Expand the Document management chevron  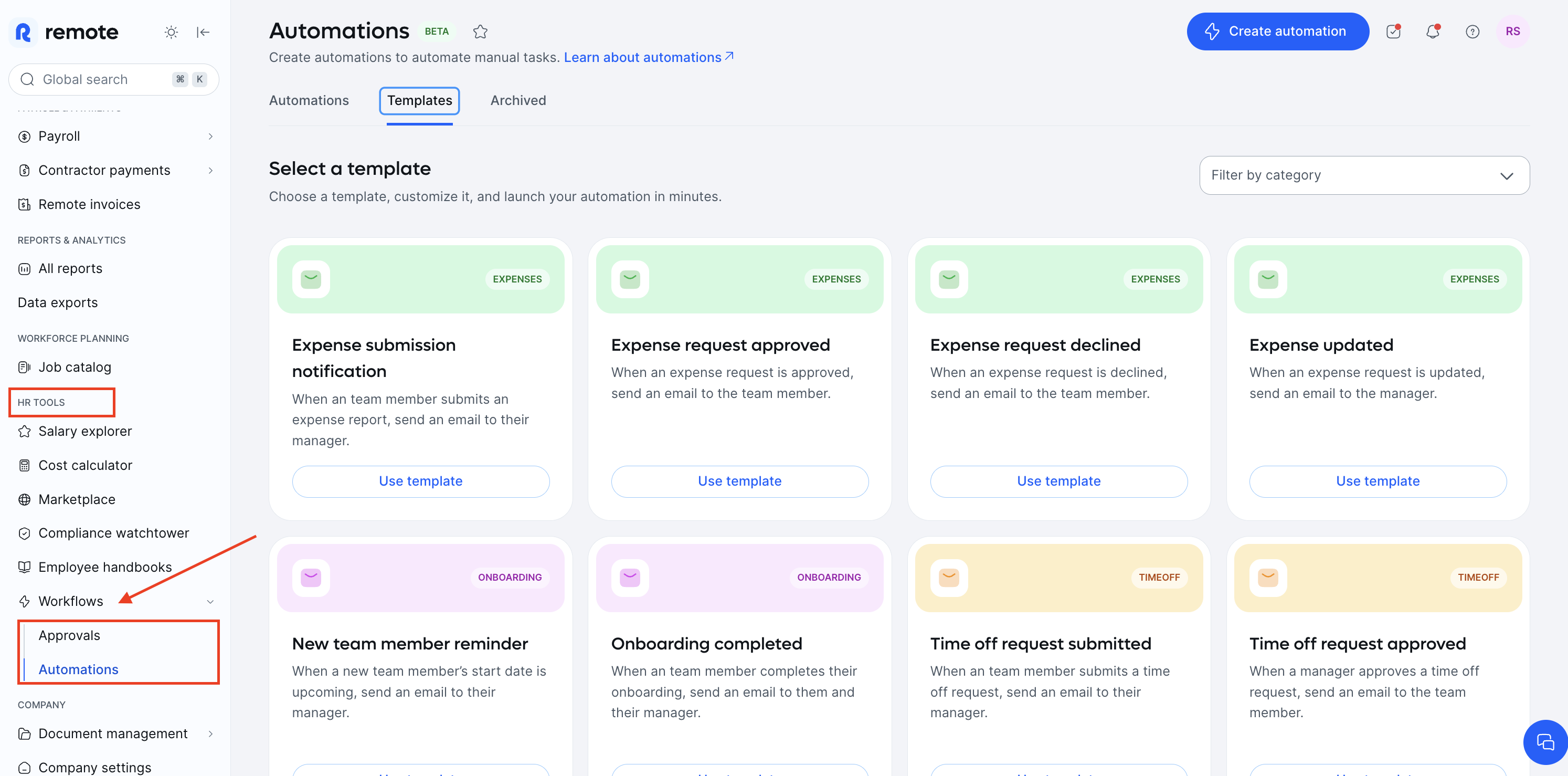[x=210, y=734]
